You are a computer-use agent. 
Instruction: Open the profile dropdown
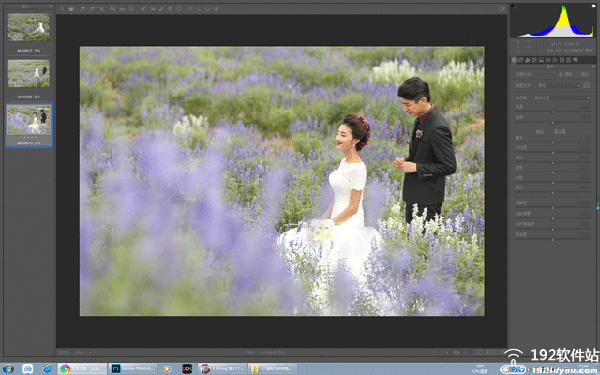click(x=560, y=85)
